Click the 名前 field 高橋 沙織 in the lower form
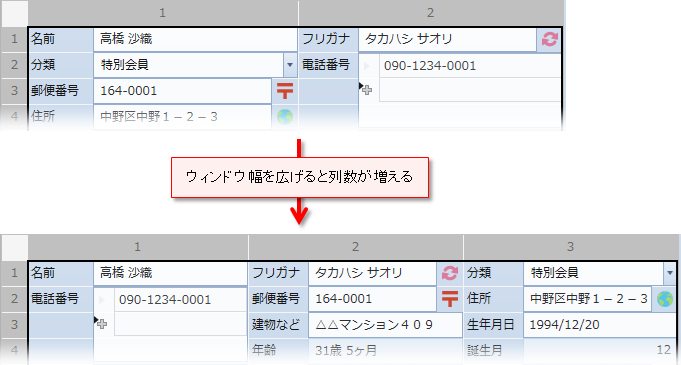This screenshot has width=681, height=365. [x=170, y=273]
